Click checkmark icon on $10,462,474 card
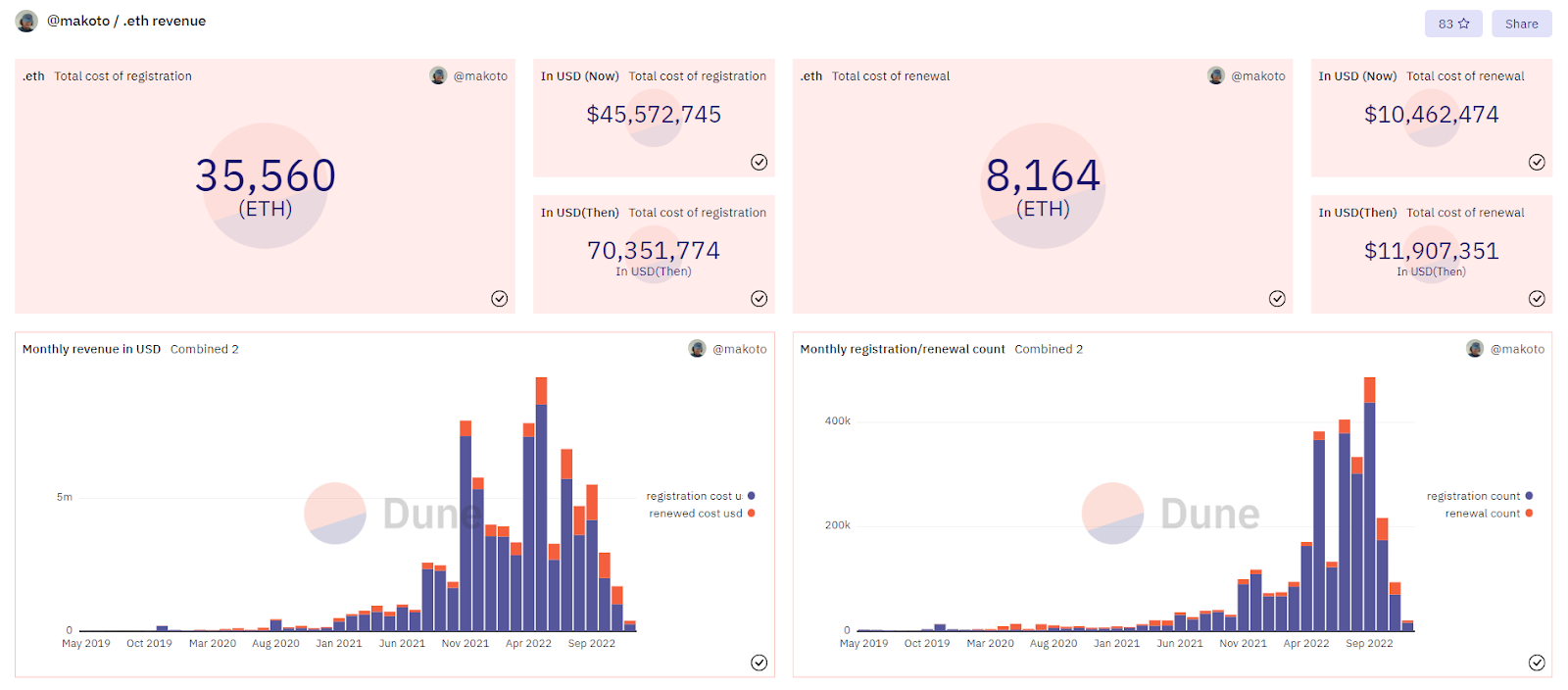Screen dimensions: 1568x690 [1537, 163]
